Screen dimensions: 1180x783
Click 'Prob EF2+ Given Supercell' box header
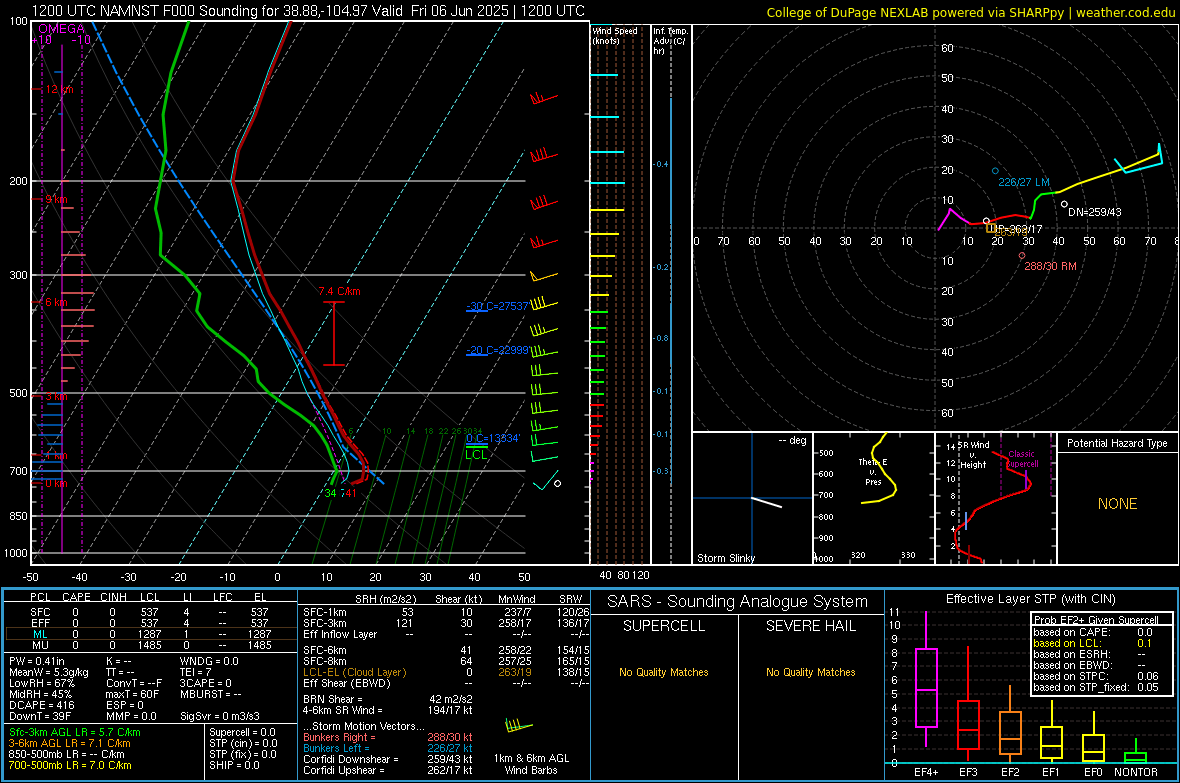(x=1096, y=620)
